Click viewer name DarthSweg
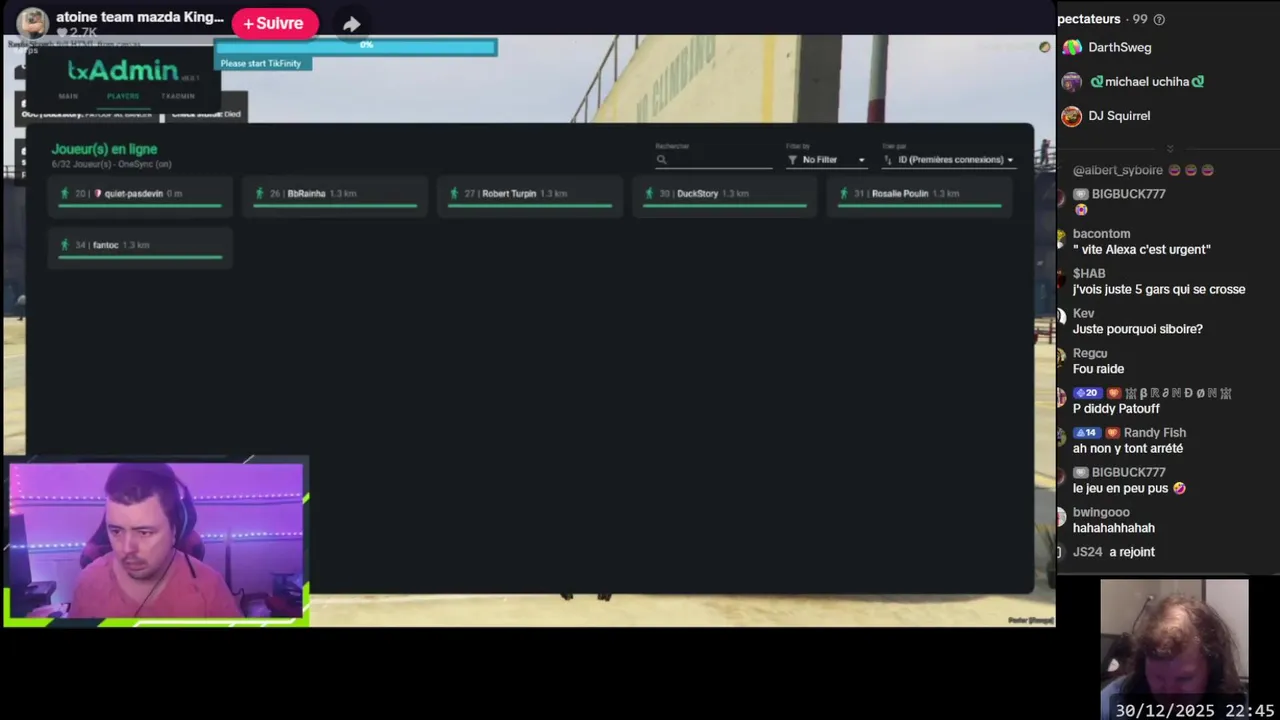This screenshot has width=1280, height=720. click(x=1119, y=47)
